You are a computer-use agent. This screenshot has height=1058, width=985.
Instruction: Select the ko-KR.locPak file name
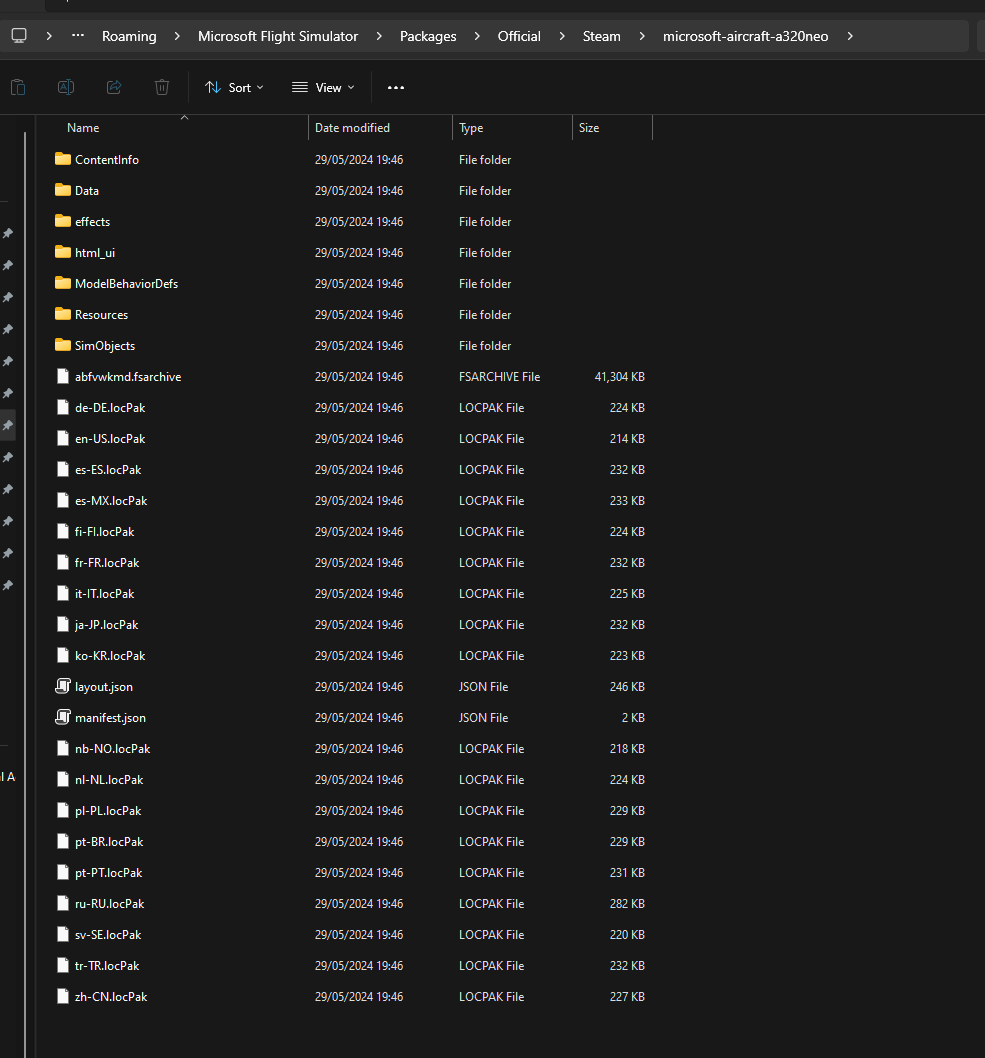pos(110,656)
